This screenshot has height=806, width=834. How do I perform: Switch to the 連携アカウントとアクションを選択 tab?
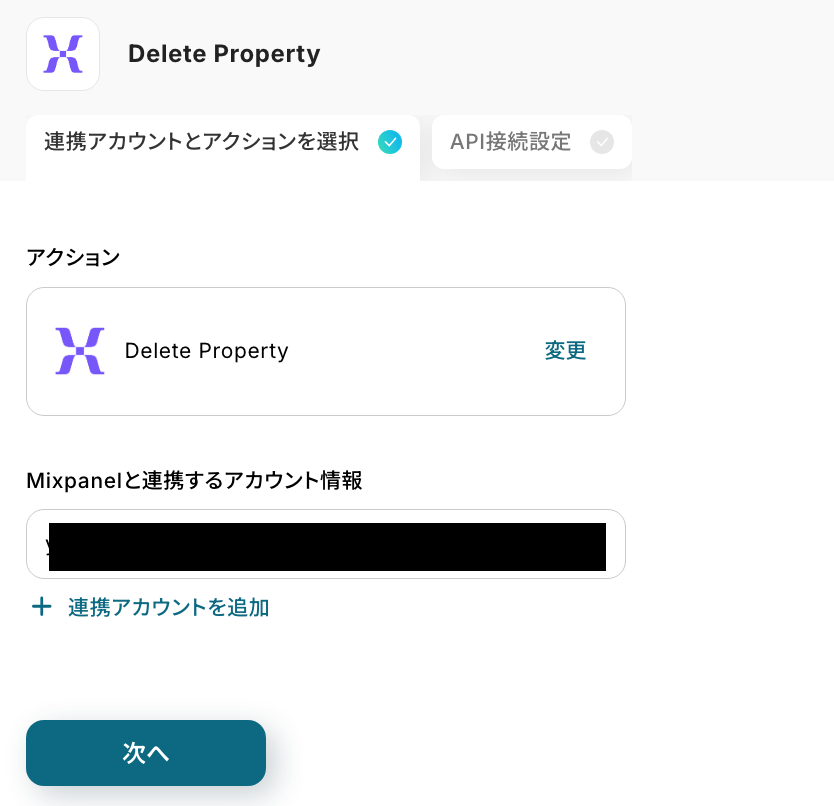pos(201,142)
